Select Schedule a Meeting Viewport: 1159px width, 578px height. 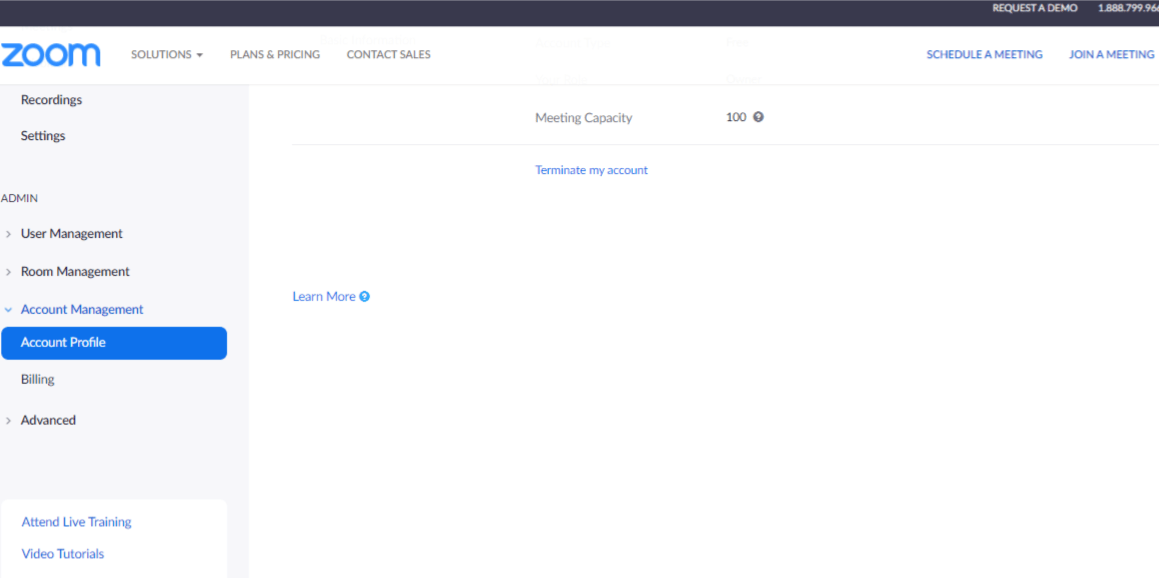point(984,55)
